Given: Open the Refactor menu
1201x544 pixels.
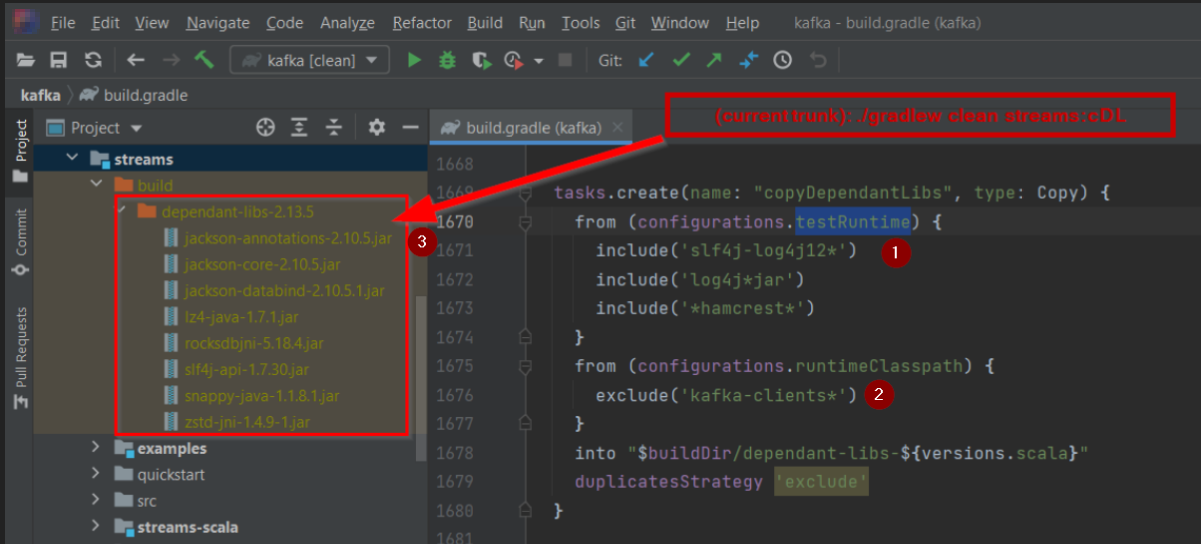Looking at the screenshot, I should coord(422,22).
